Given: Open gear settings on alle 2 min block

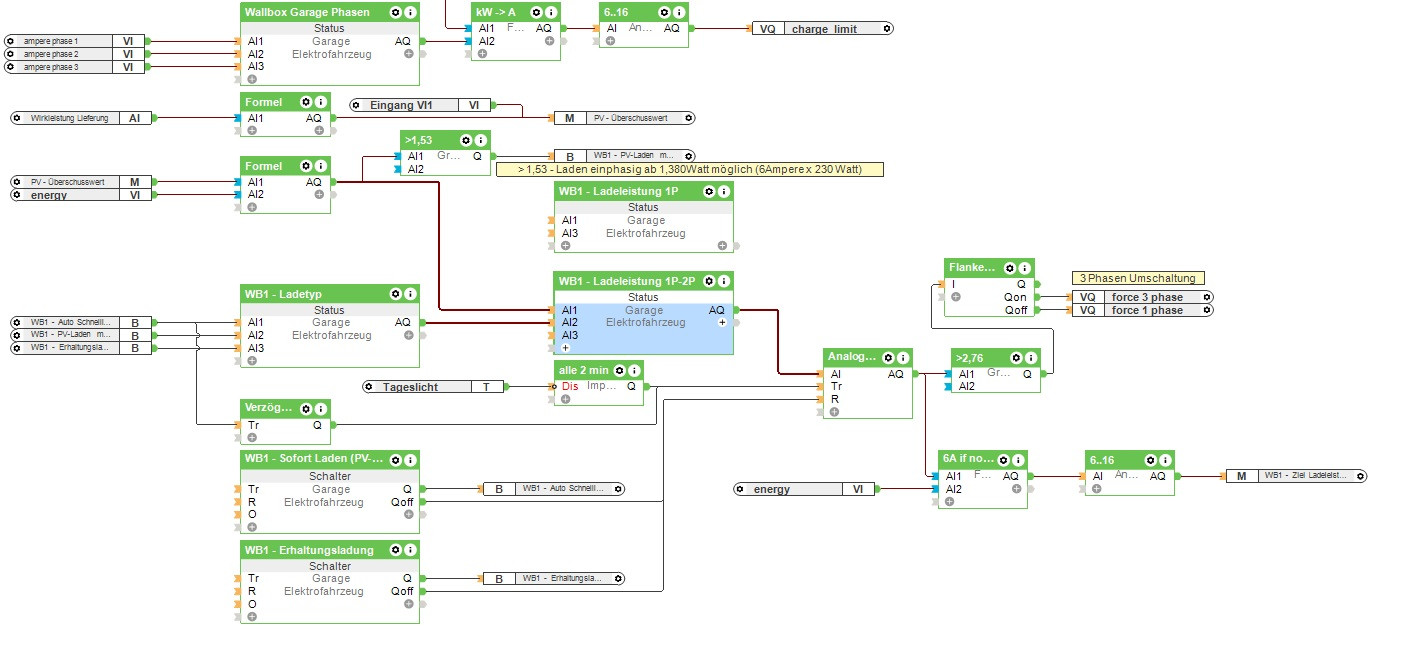Looking at the screenshot, I should pyautogui.click(x=620, y=371).
